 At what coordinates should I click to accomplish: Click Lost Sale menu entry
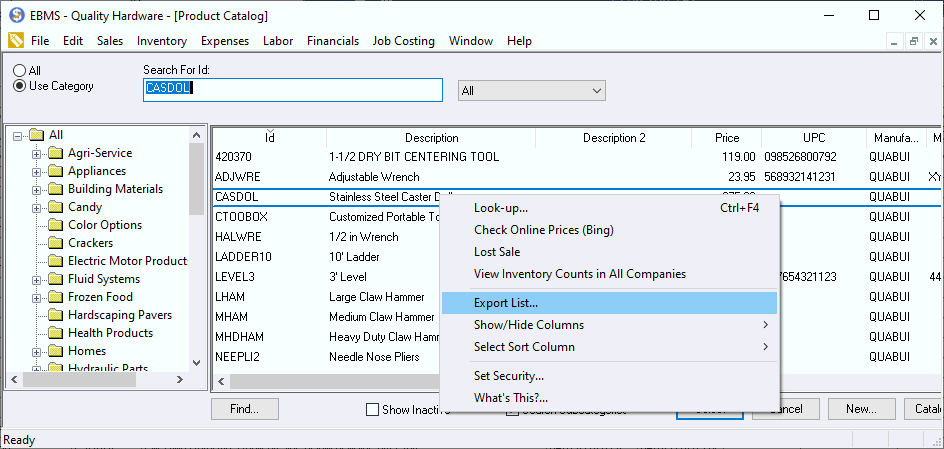point(609,252)
